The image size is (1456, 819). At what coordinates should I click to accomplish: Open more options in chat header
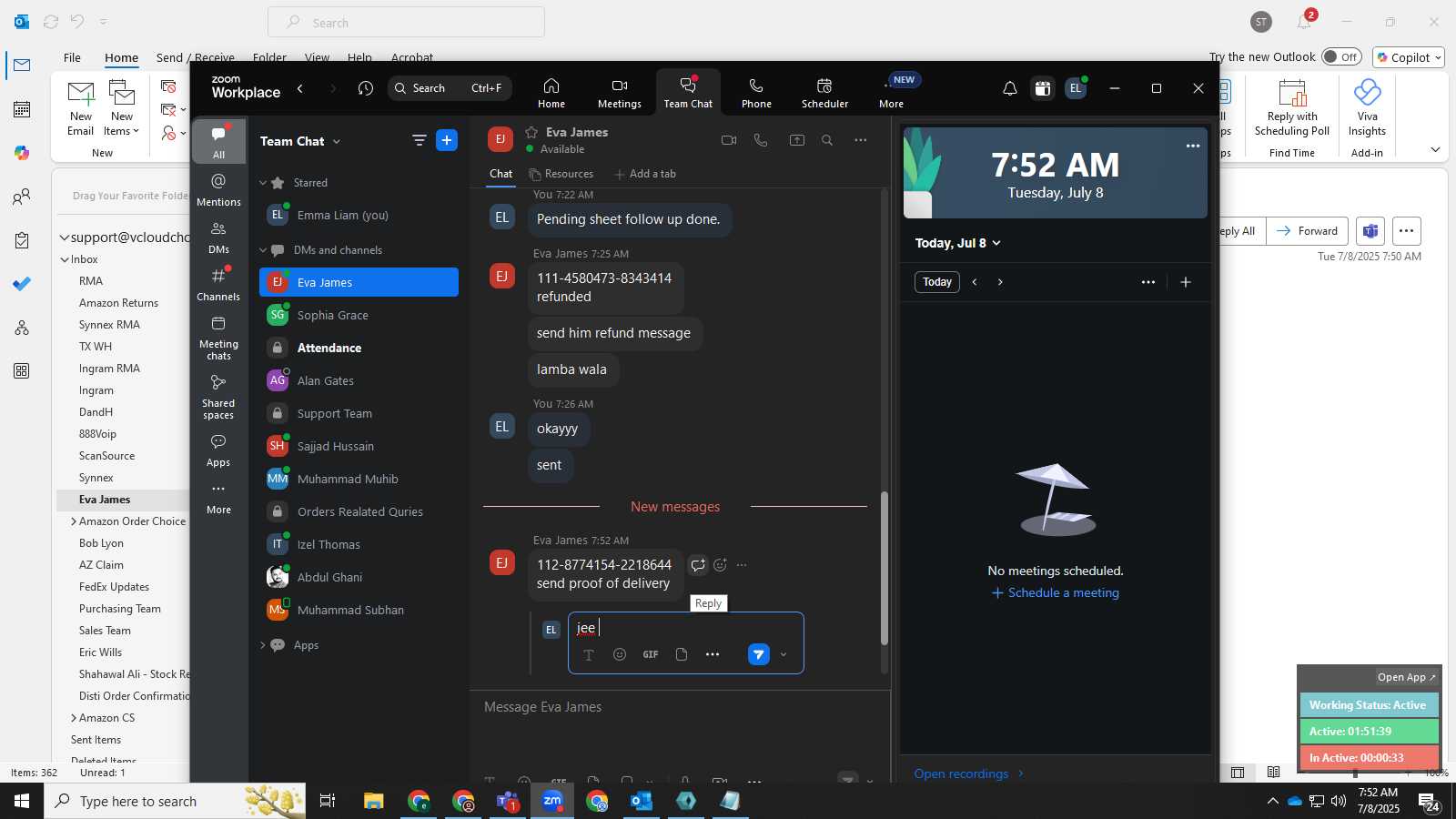(860, 140)
